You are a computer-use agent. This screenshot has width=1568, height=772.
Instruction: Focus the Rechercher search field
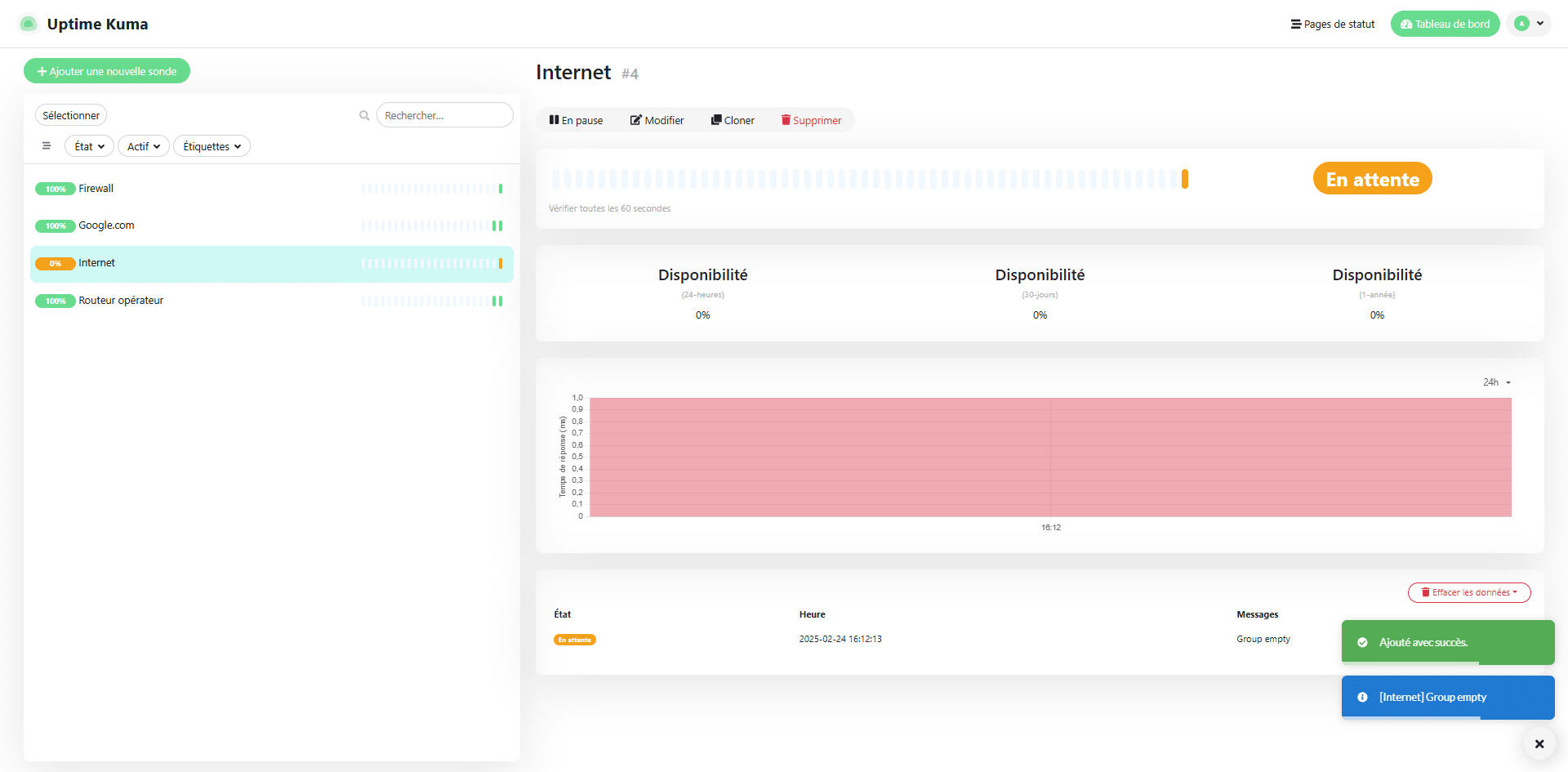pyautogui.click(x=444, y=115)
